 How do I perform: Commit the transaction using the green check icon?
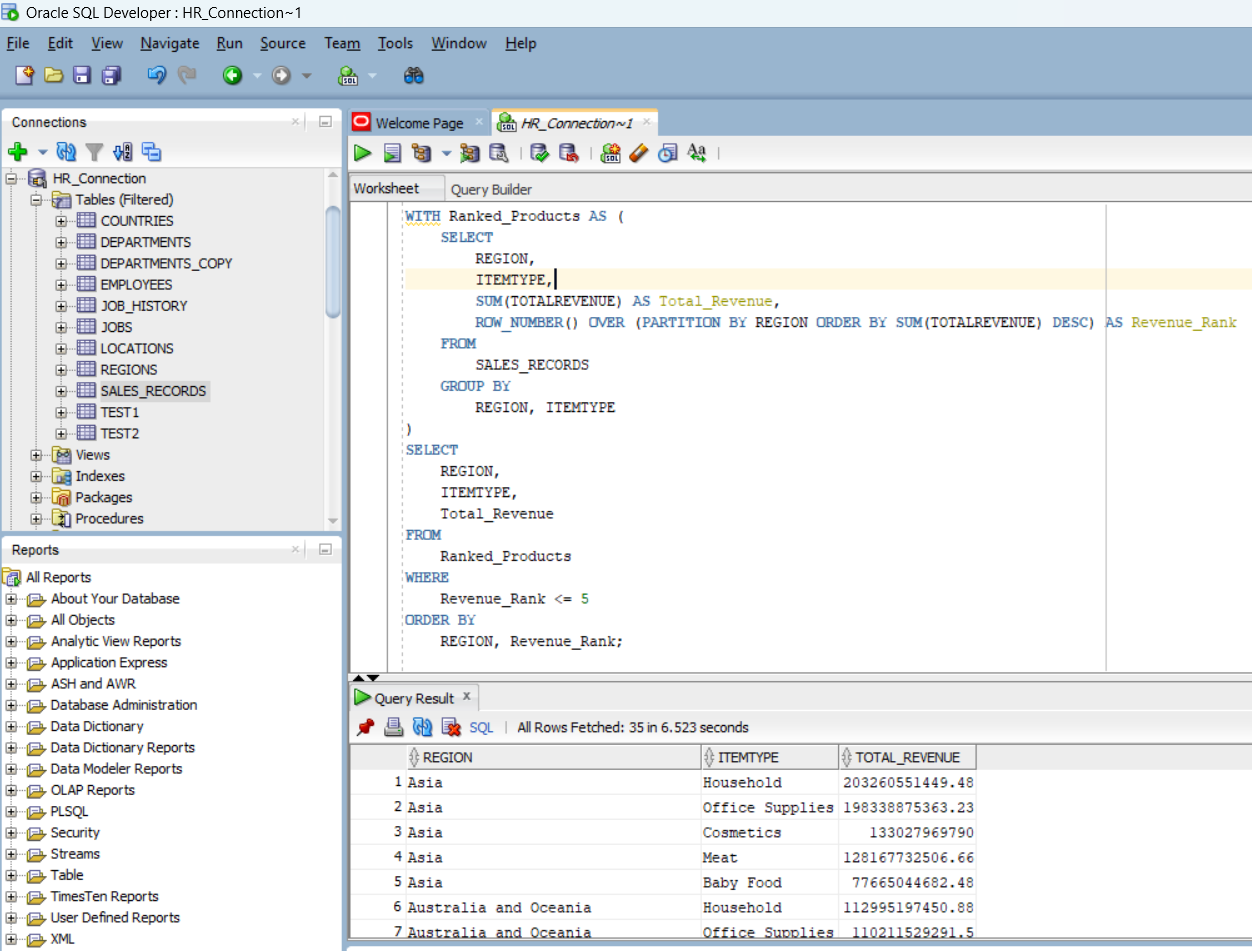pos(540,154)
